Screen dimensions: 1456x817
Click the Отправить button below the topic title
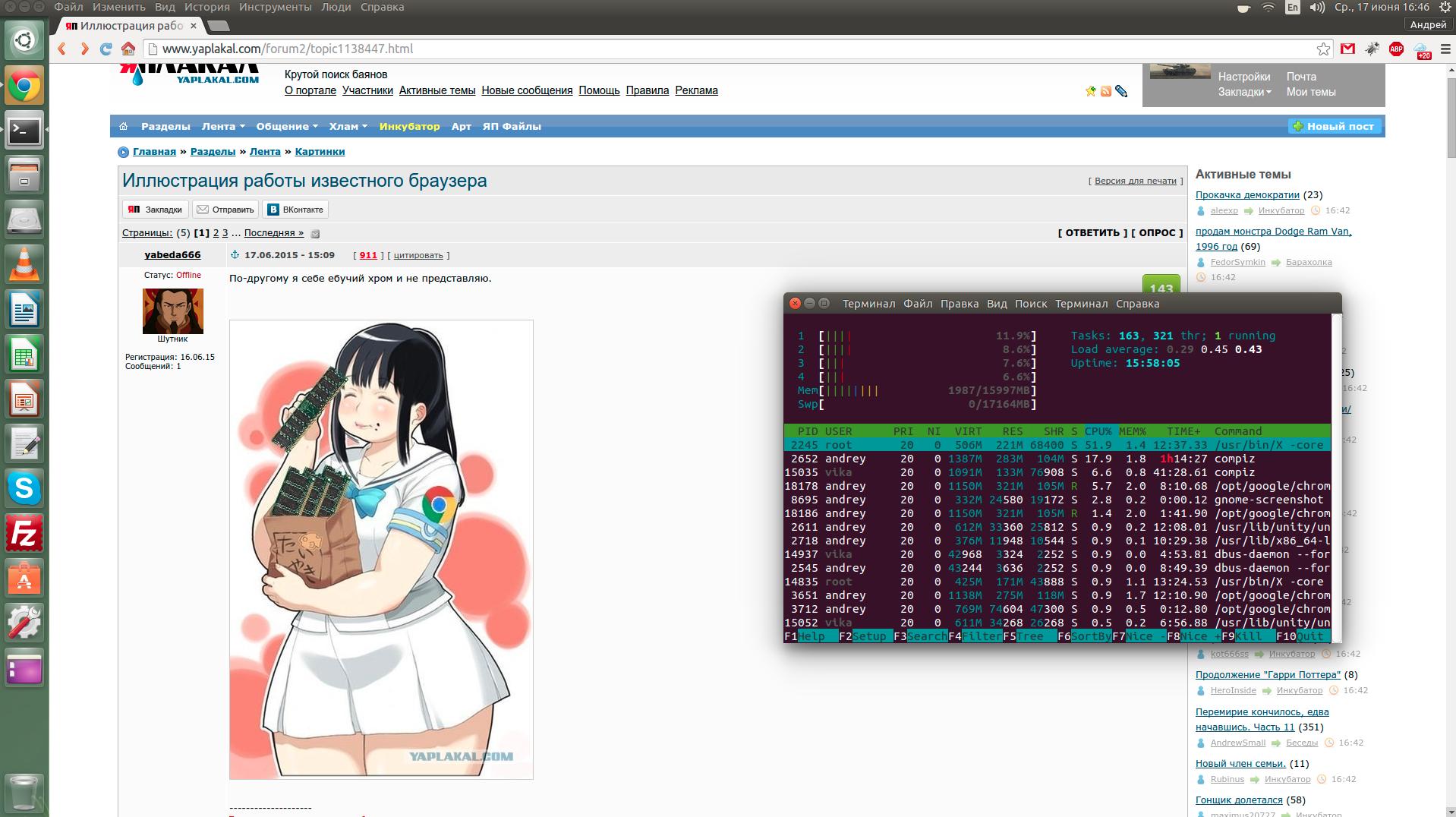[x=225, y=210]
